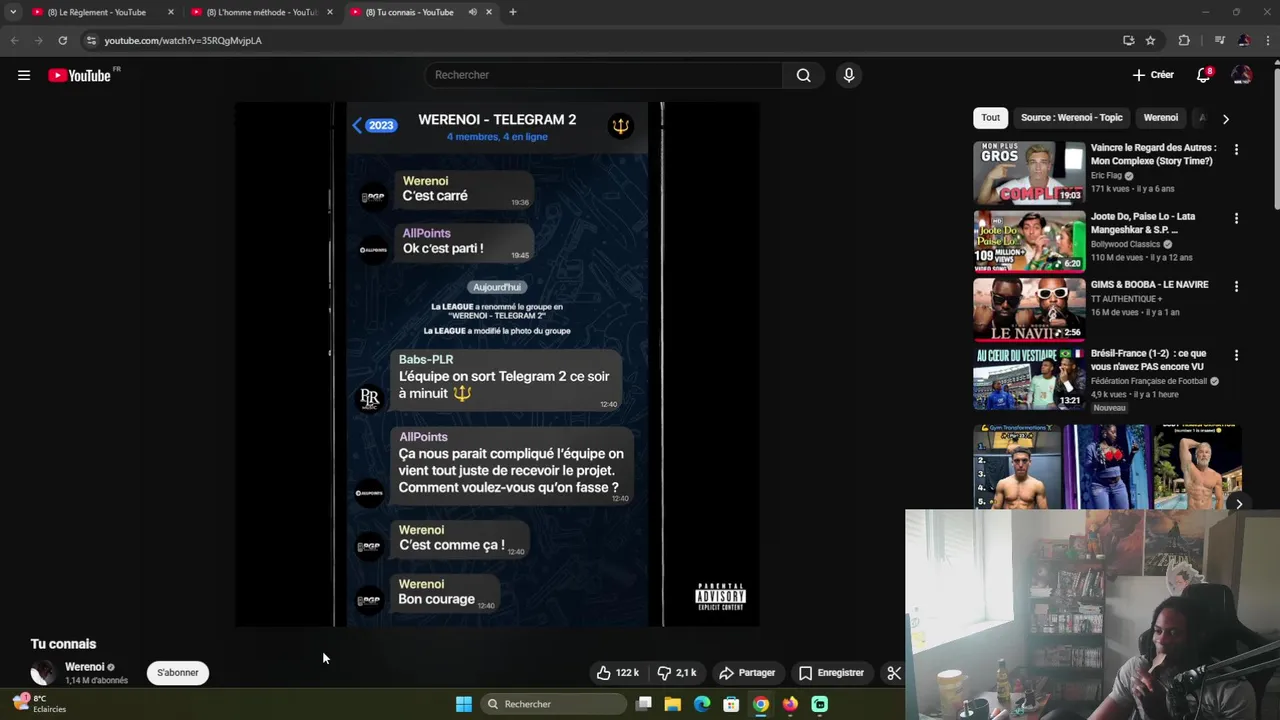
Task: Open options menu for Joote Do video
Action: point(1236,218)
